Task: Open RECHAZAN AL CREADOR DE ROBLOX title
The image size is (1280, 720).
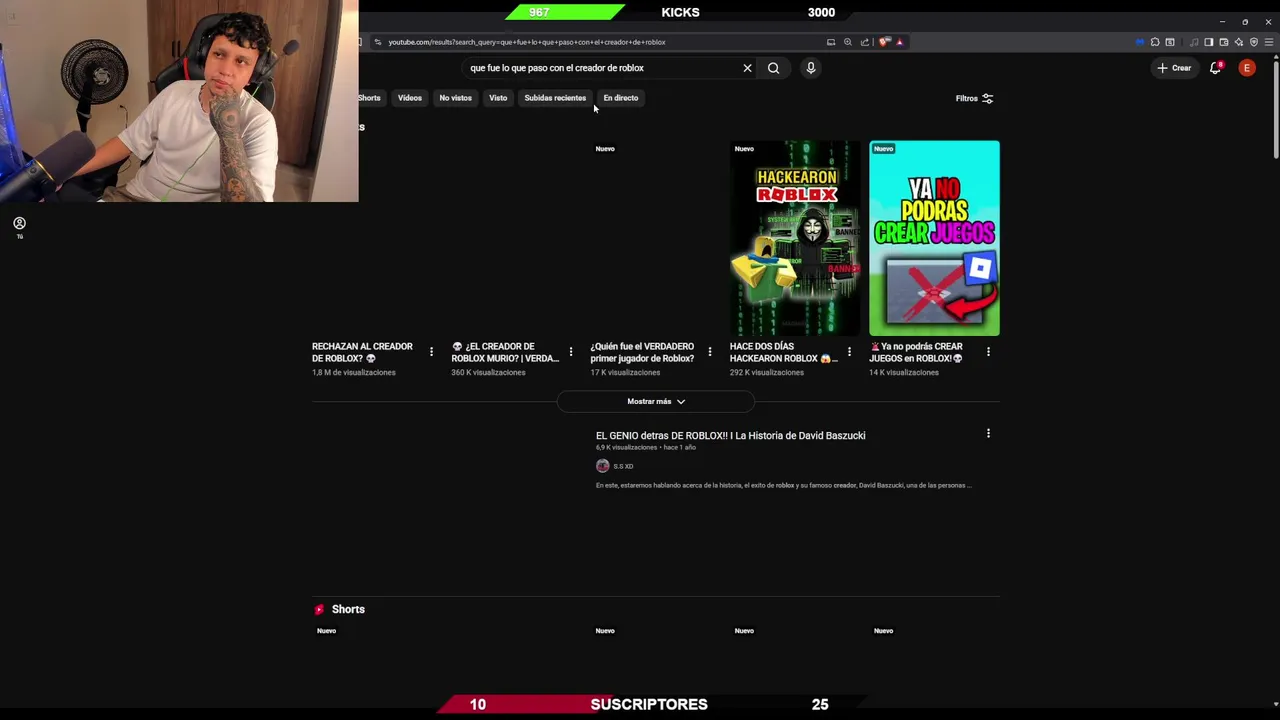Action: pyautogui.click(x=362, y=352)
